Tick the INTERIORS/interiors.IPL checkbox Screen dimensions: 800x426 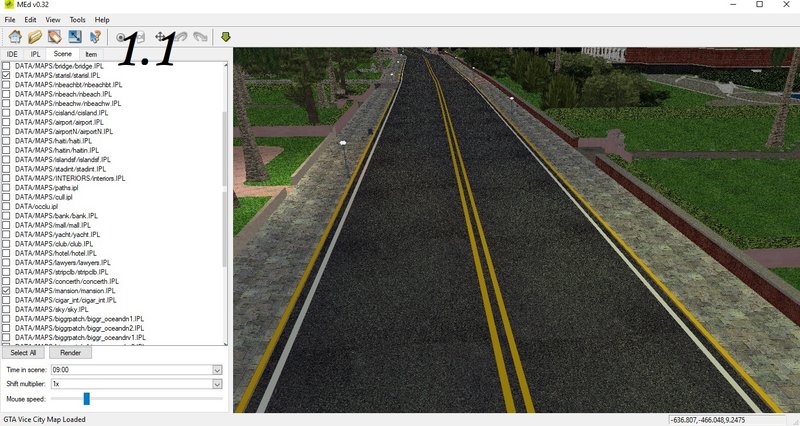tap(6, 178)
